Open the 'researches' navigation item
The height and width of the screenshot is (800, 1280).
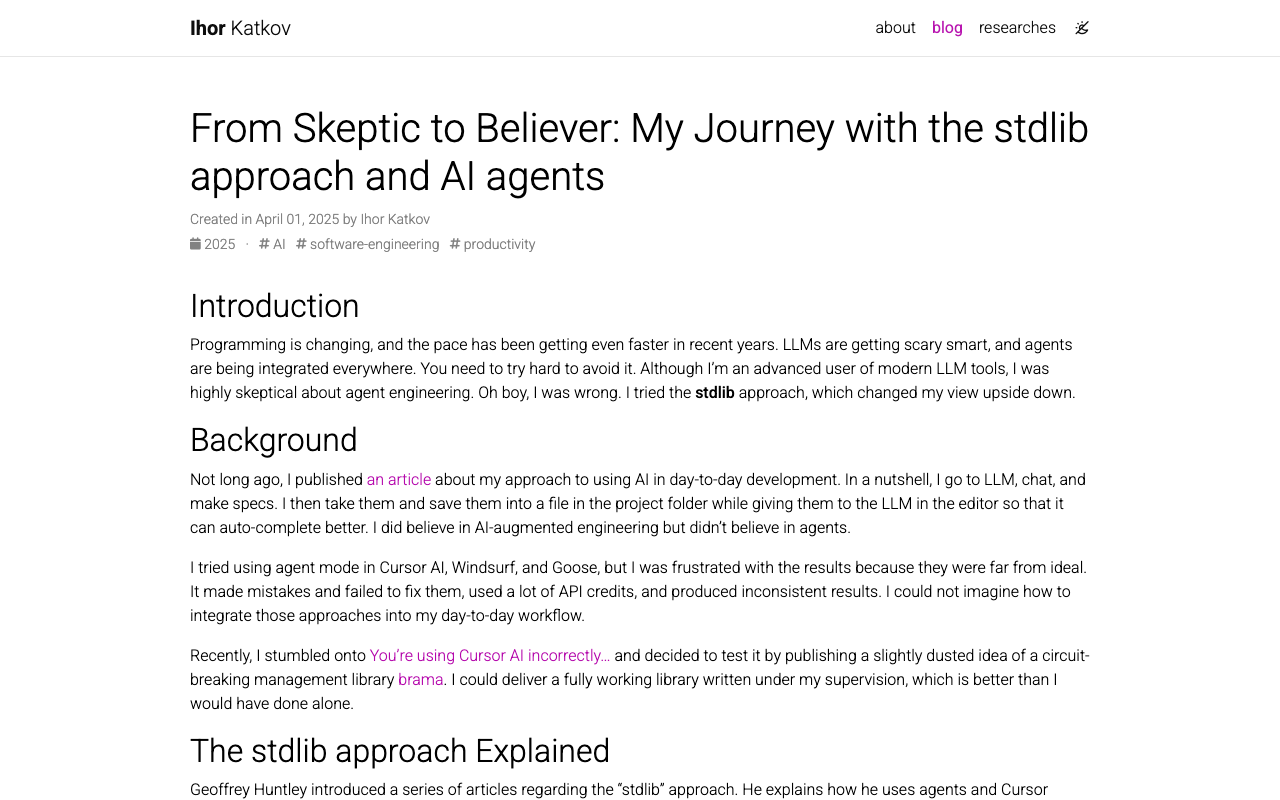pyautogui.click(x=1017, y=27)
